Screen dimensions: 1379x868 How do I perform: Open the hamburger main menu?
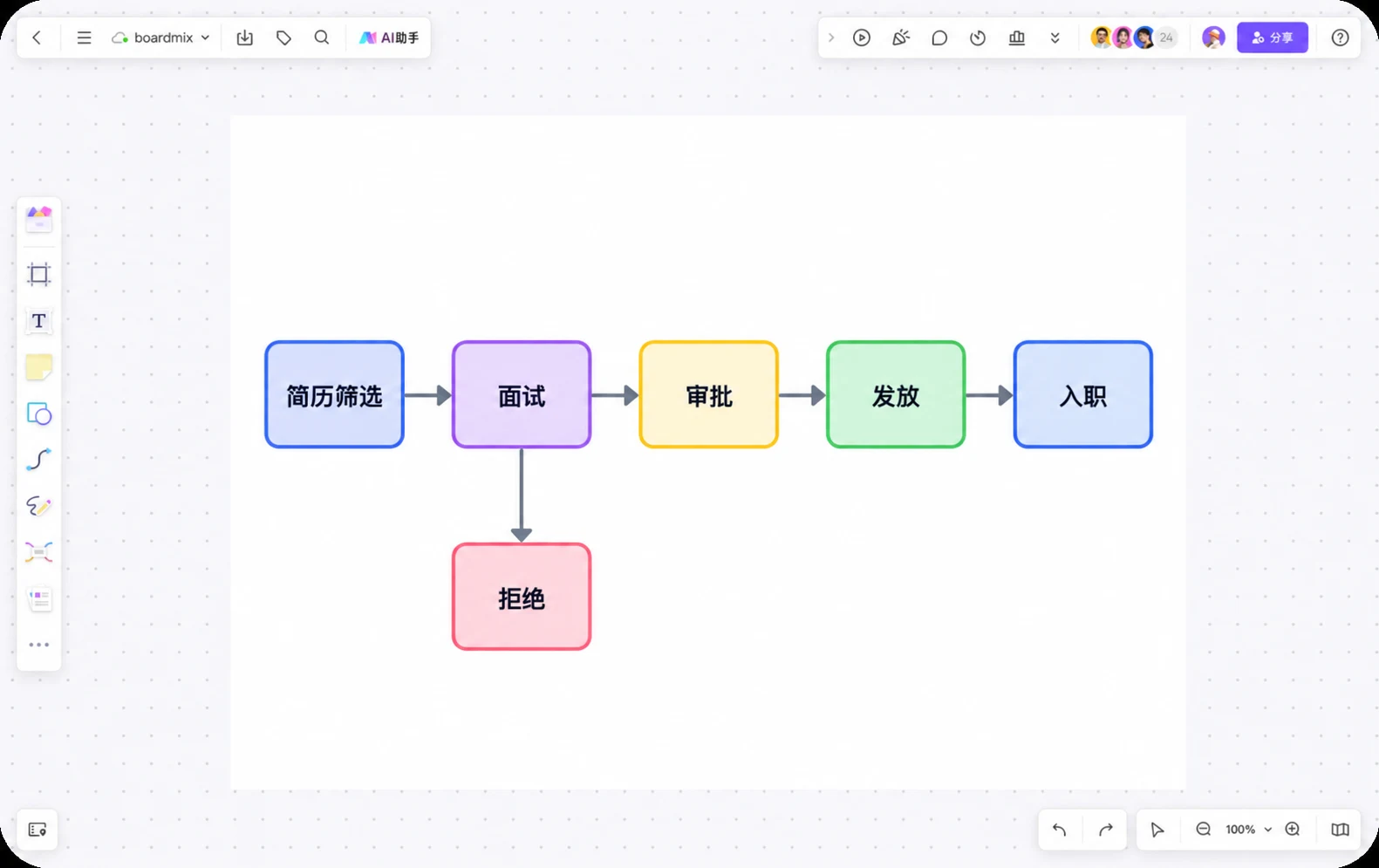pyautogui.click(x=84, y=38)
